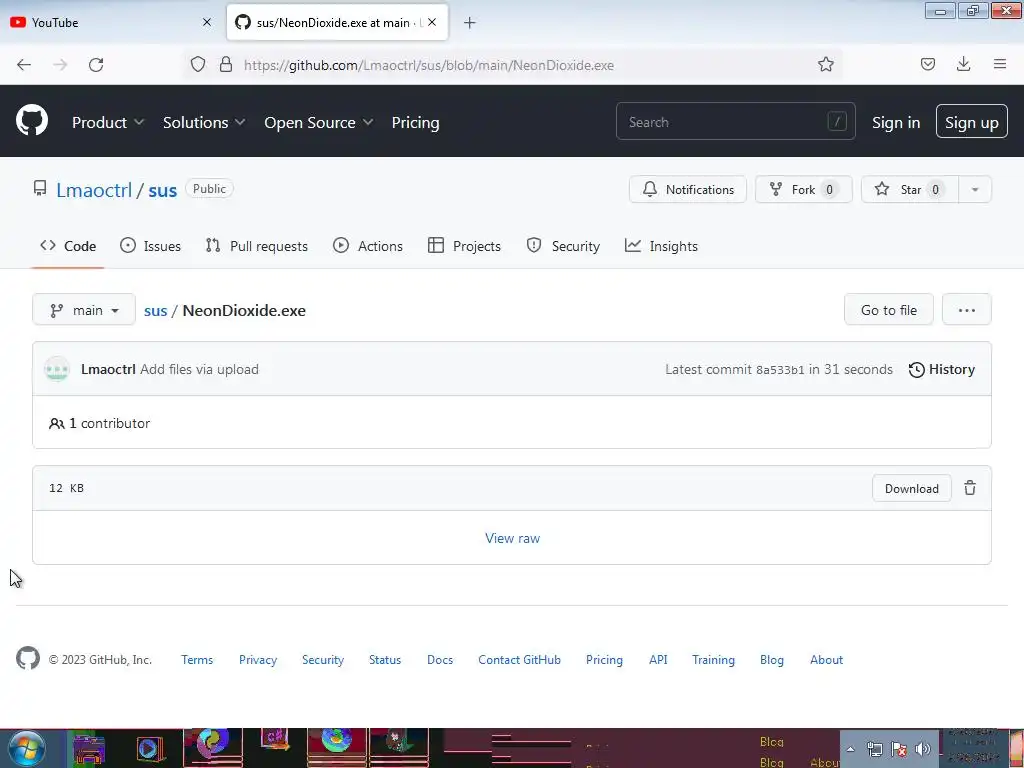Open the Add files via upload commit
This screenshot has height=768, width=1024.
pos(199,369)
